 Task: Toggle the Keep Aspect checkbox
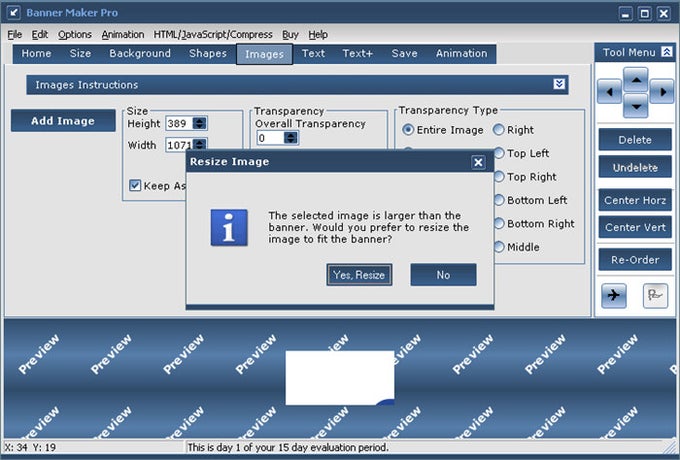tap(135, 186)
